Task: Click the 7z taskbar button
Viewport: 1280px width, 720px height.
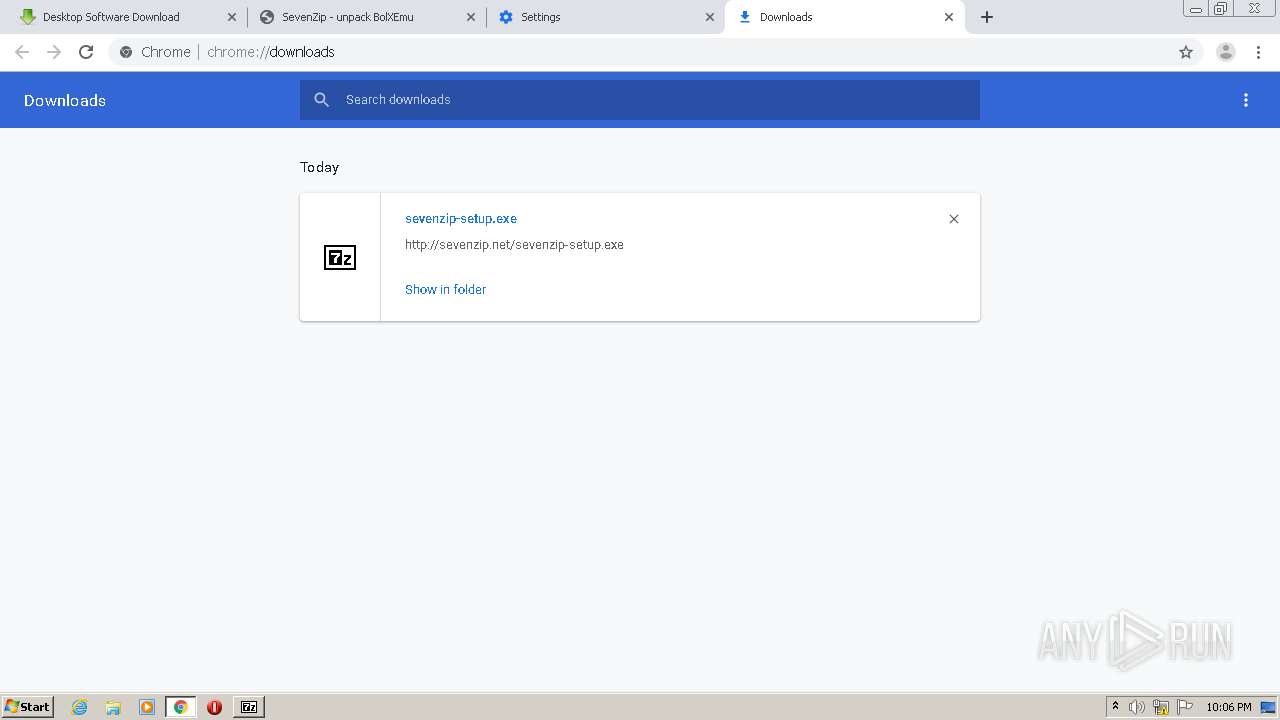Action: 249,707
